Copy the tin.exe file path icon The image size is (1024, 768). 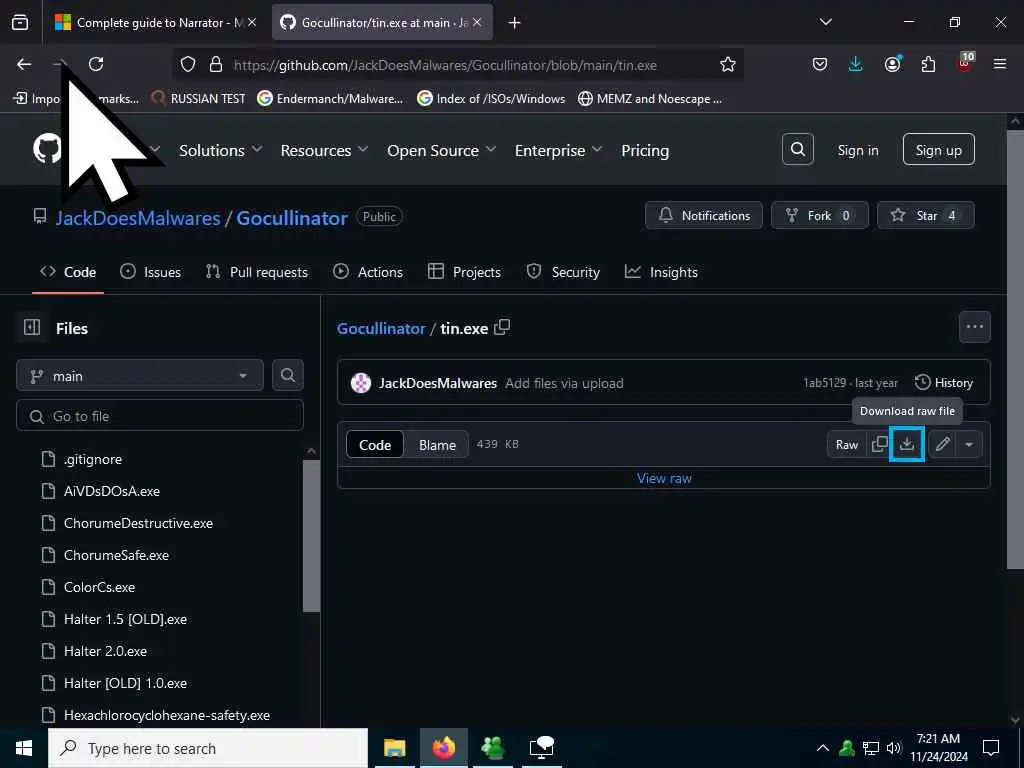coord(502,327)
